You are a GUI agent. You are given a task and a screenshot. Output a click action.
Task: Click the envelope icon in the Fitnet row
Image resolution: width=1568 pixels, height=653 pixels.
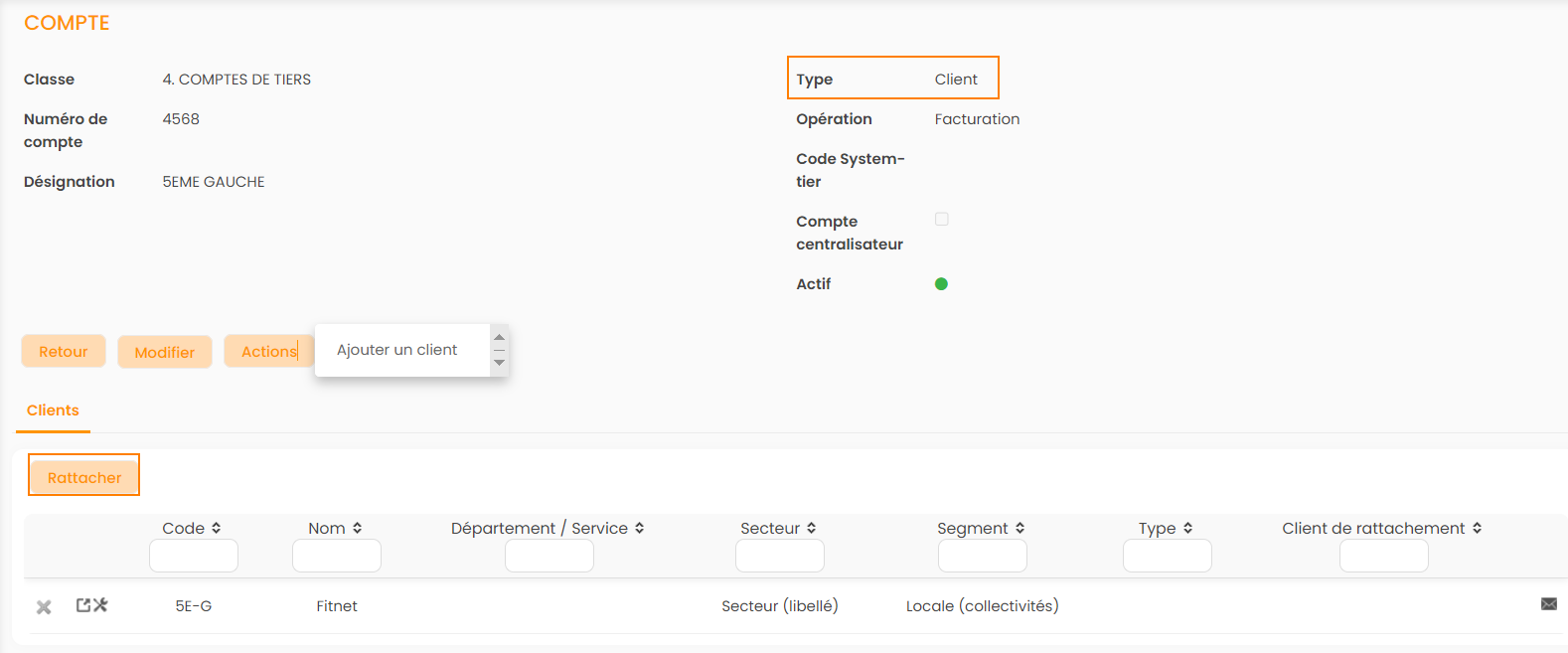tap(1548, 604)
